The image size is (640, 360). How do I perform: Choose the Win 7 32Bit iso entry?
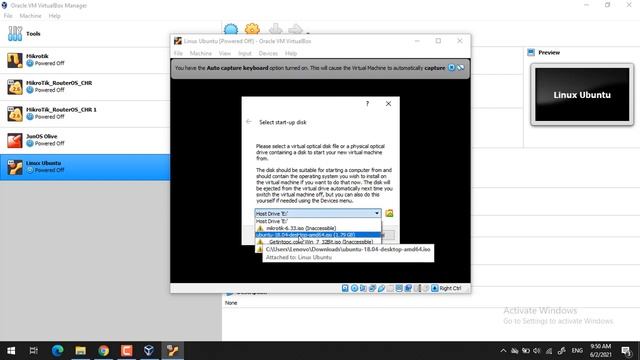tap(318, 242)
